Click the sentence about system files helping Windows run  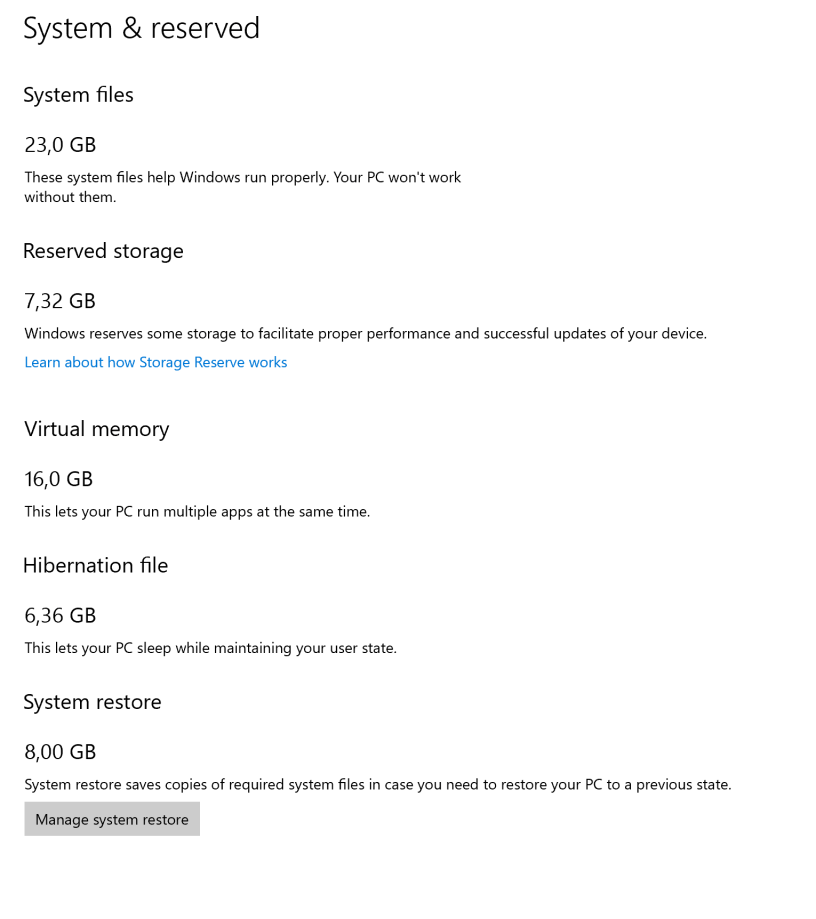170,177
